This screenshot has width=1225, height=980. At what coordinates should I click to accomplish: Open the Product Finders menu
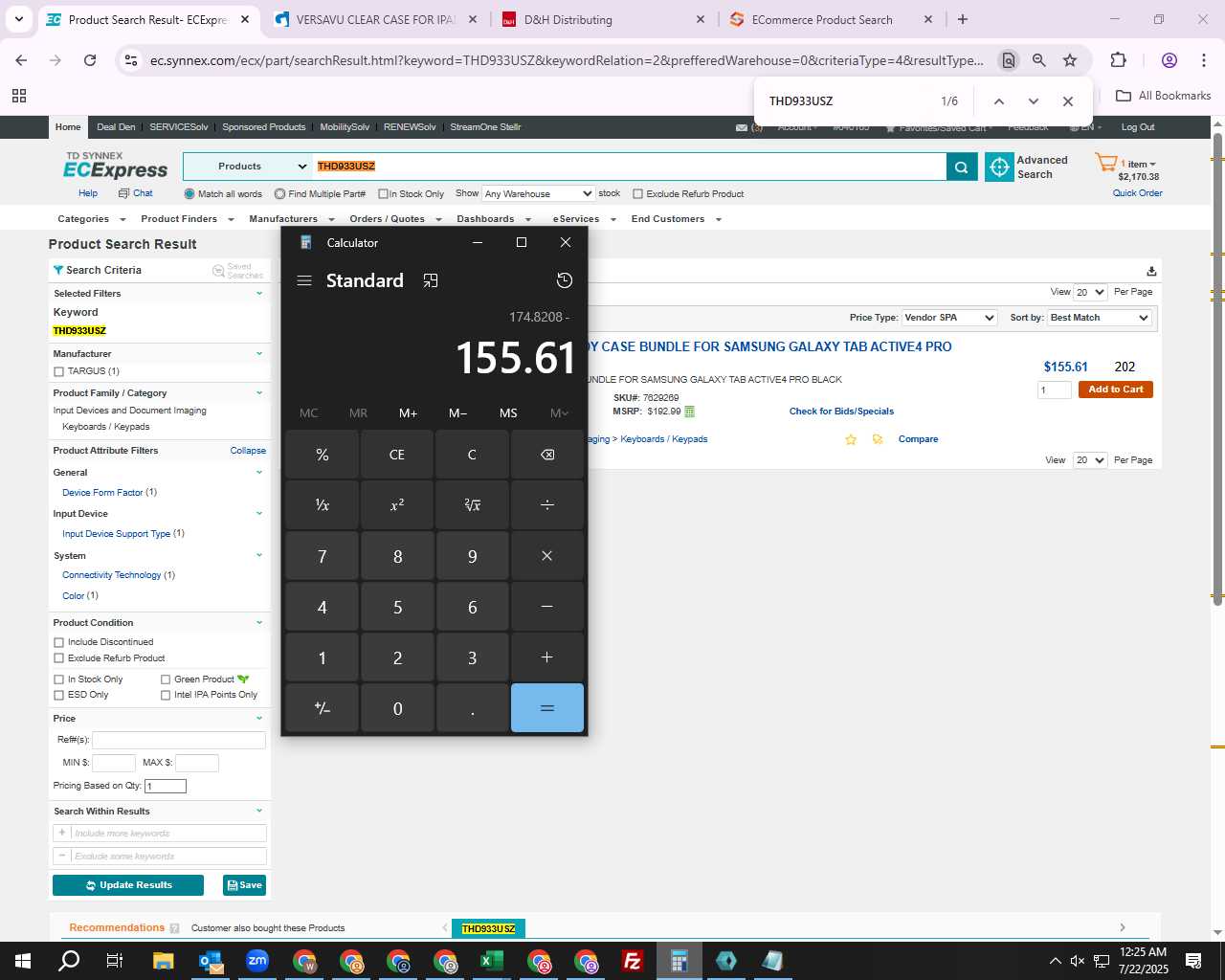(188, 219)
